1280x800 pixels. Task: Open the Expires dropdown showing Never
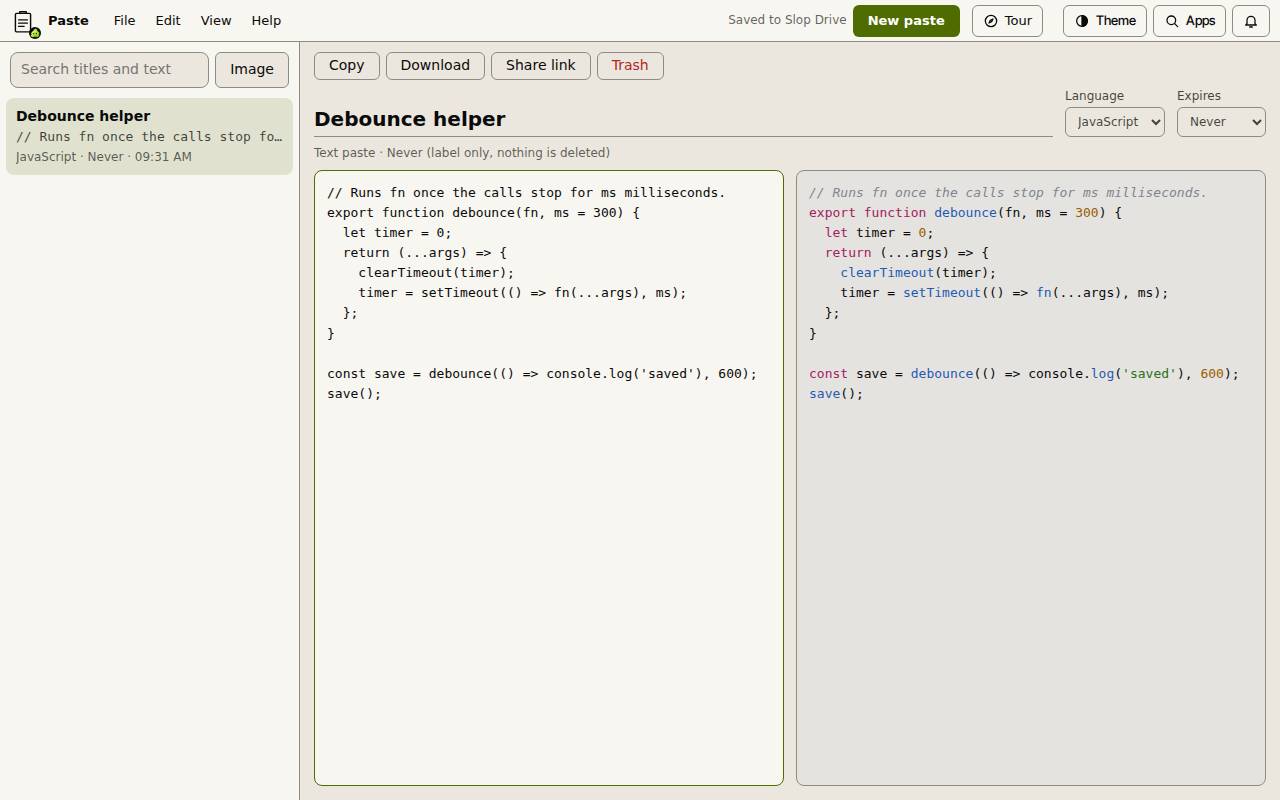pyautogui.click(x=1221, y=122)
